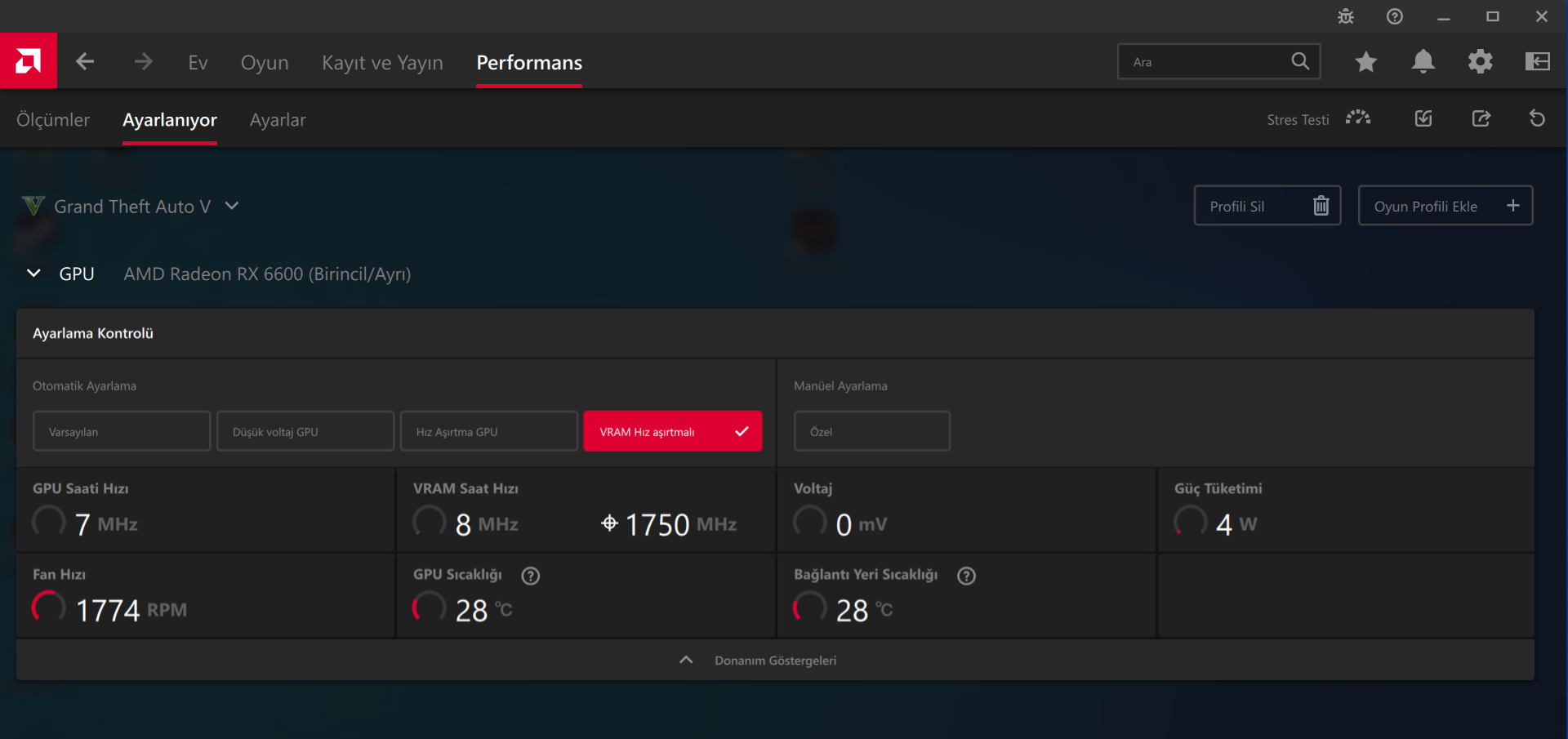Click the Manüel Ayarlama label
Viewport: 1568px width, 739px height.
coord(840,385)
